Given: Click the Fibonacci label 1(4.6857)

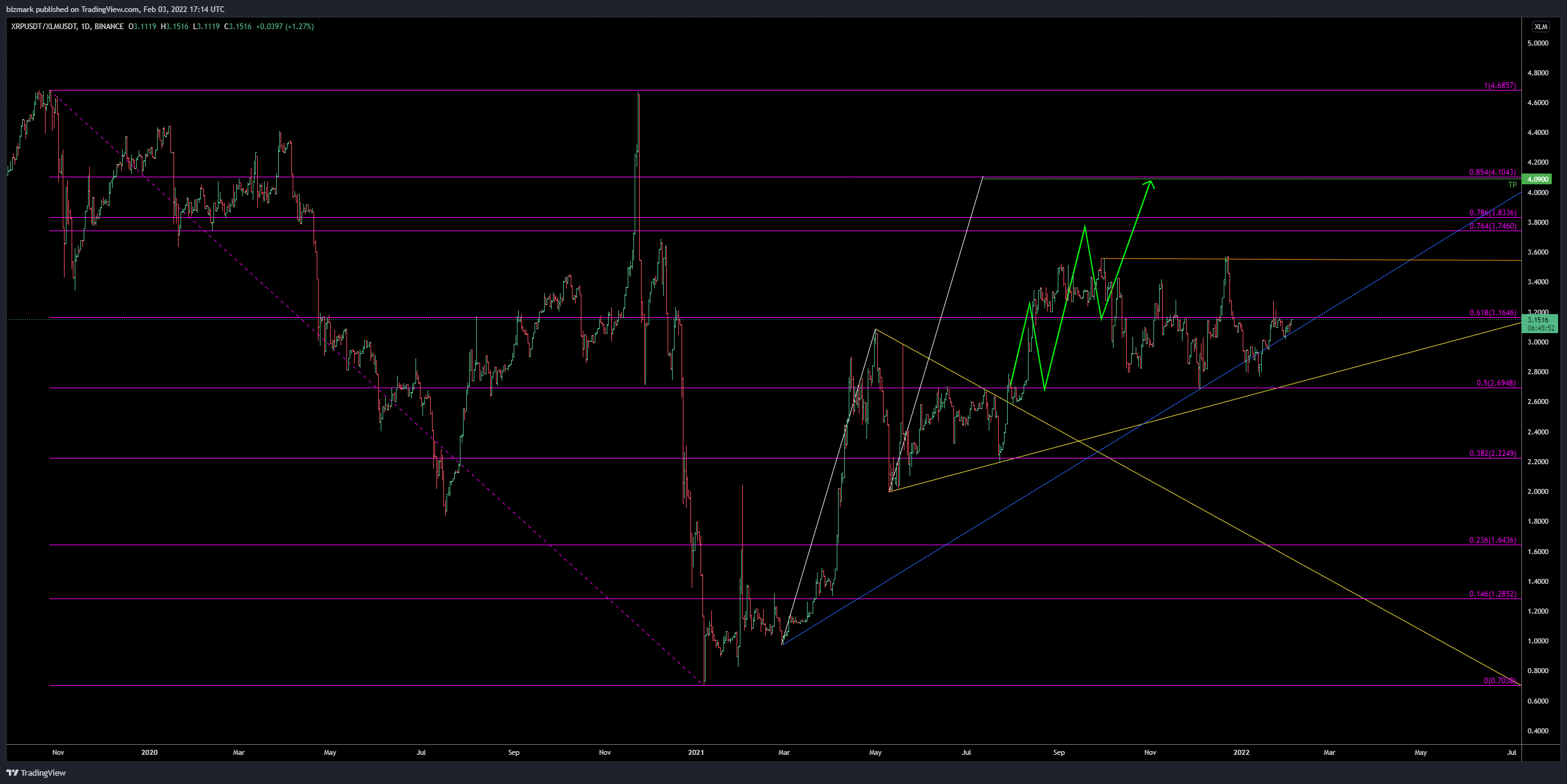Looking at the screenshot, I should point(1500,85).
